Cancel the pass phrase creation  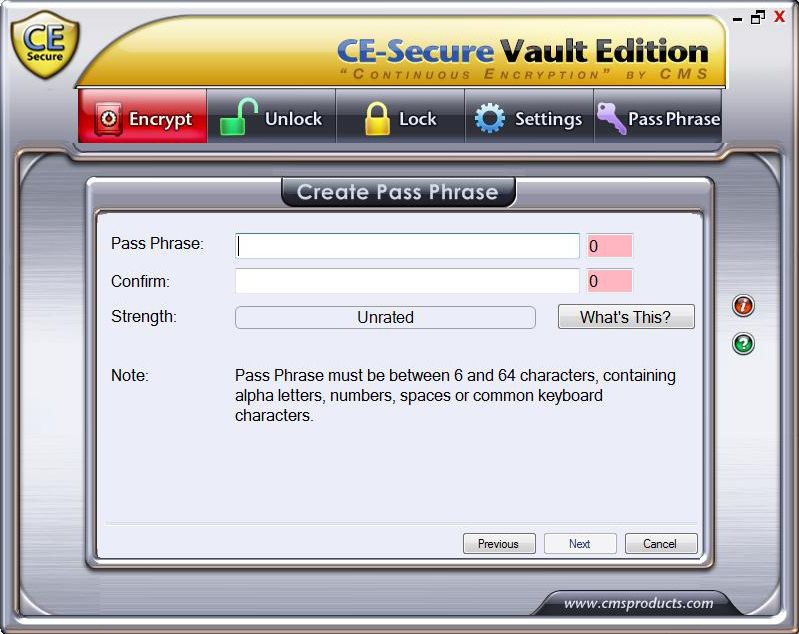click(x=661, y=543)
